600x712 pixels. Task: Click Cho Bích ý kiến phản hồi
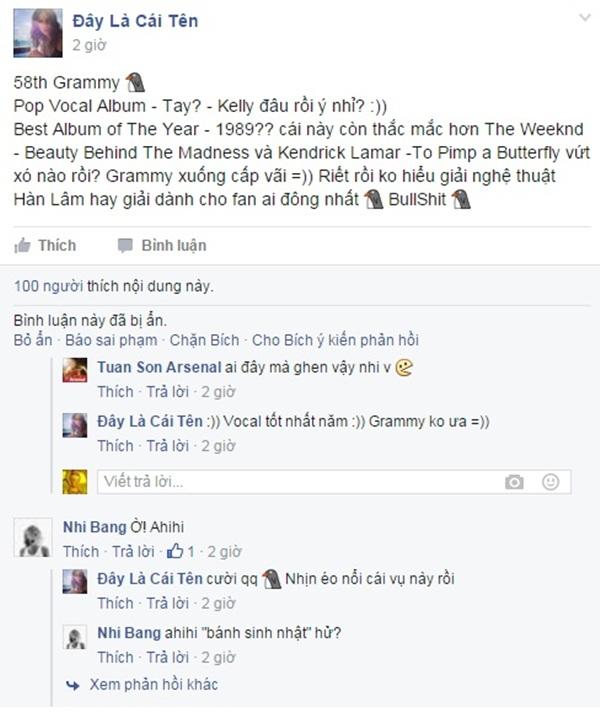coord(335,340)
